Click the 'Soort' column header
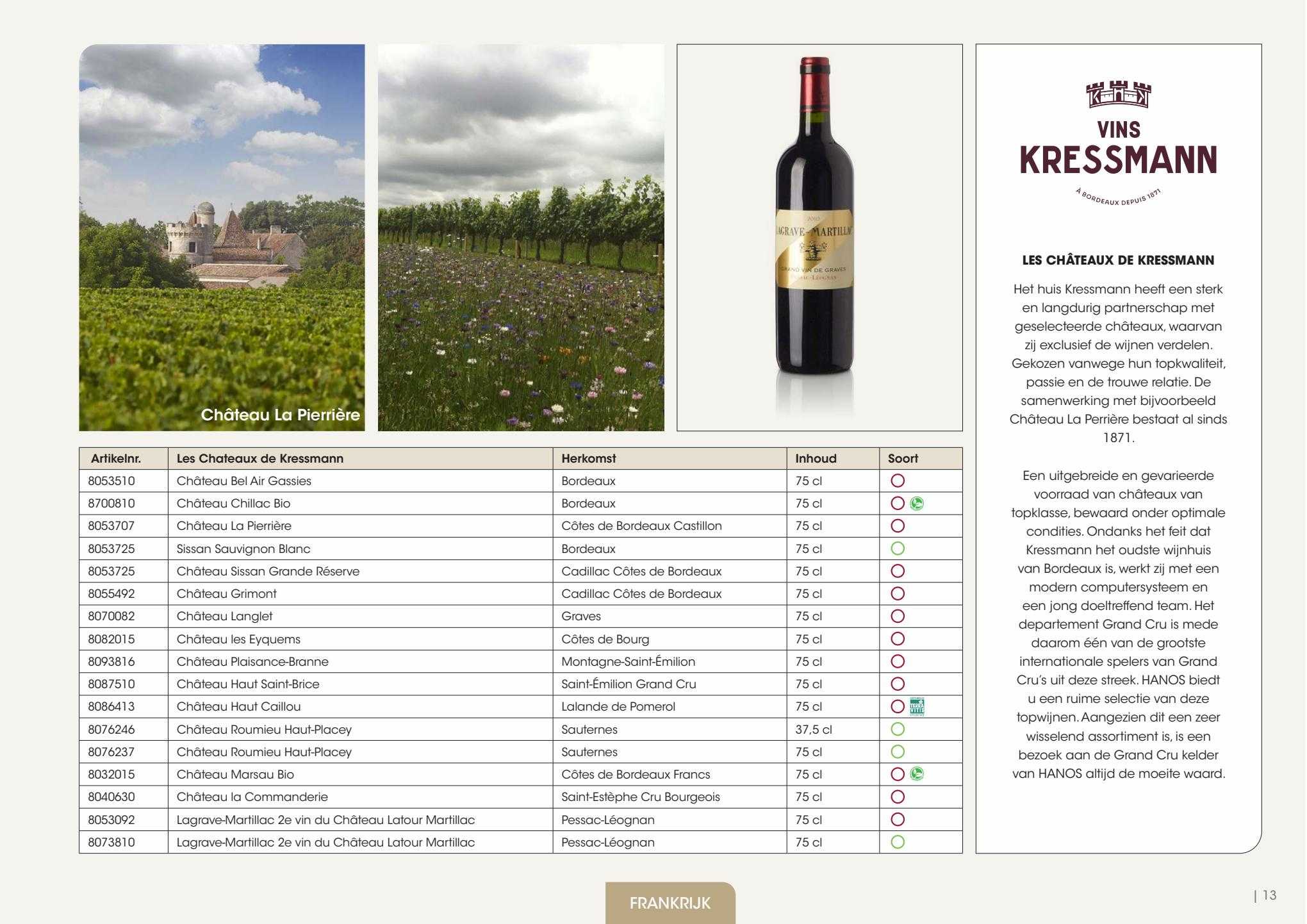This screenshot has height=924, width=1307. point(903,459)
